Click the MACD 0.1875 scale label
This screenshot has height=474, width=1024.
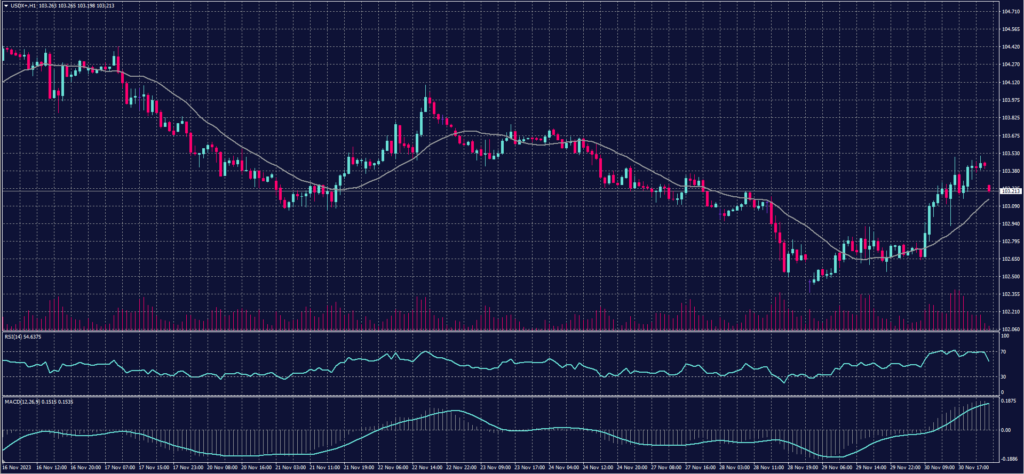[1008, 403]
